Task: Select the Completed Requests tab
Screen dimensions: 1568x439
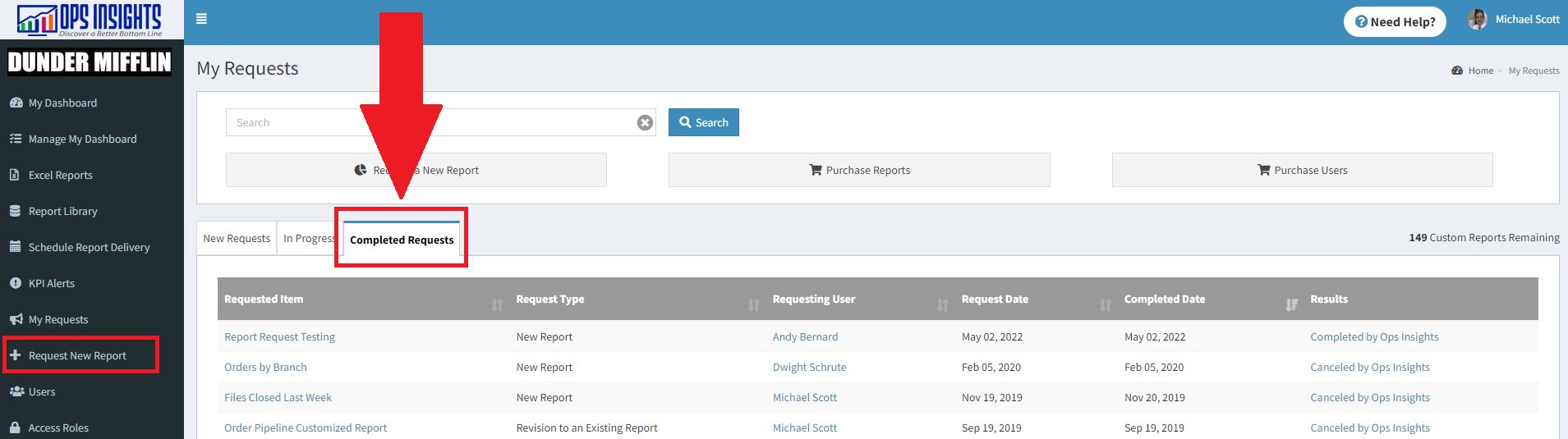Action: [x=402, y=240]
